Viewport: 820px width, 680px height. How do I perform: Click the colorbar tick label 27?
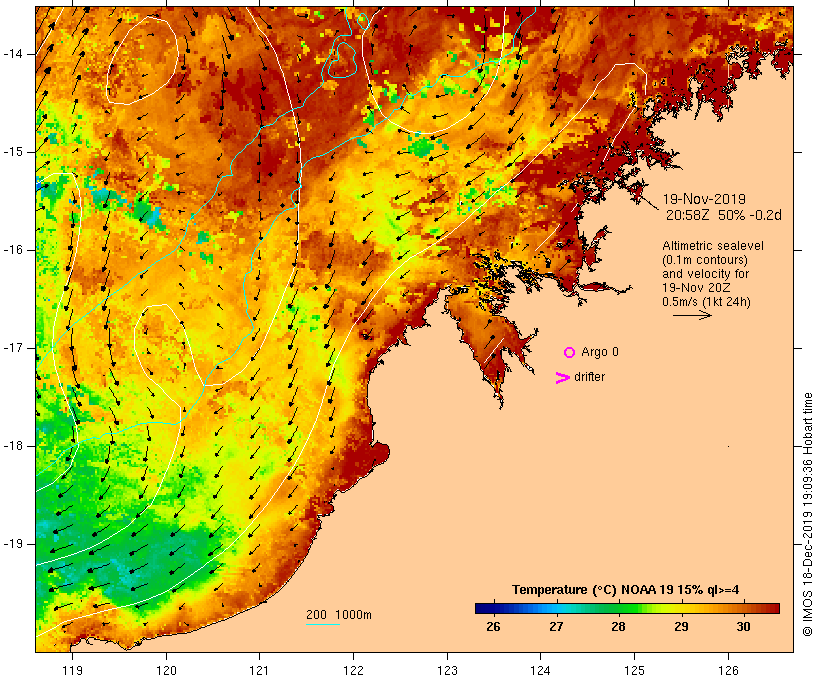[x=556, y=627]
